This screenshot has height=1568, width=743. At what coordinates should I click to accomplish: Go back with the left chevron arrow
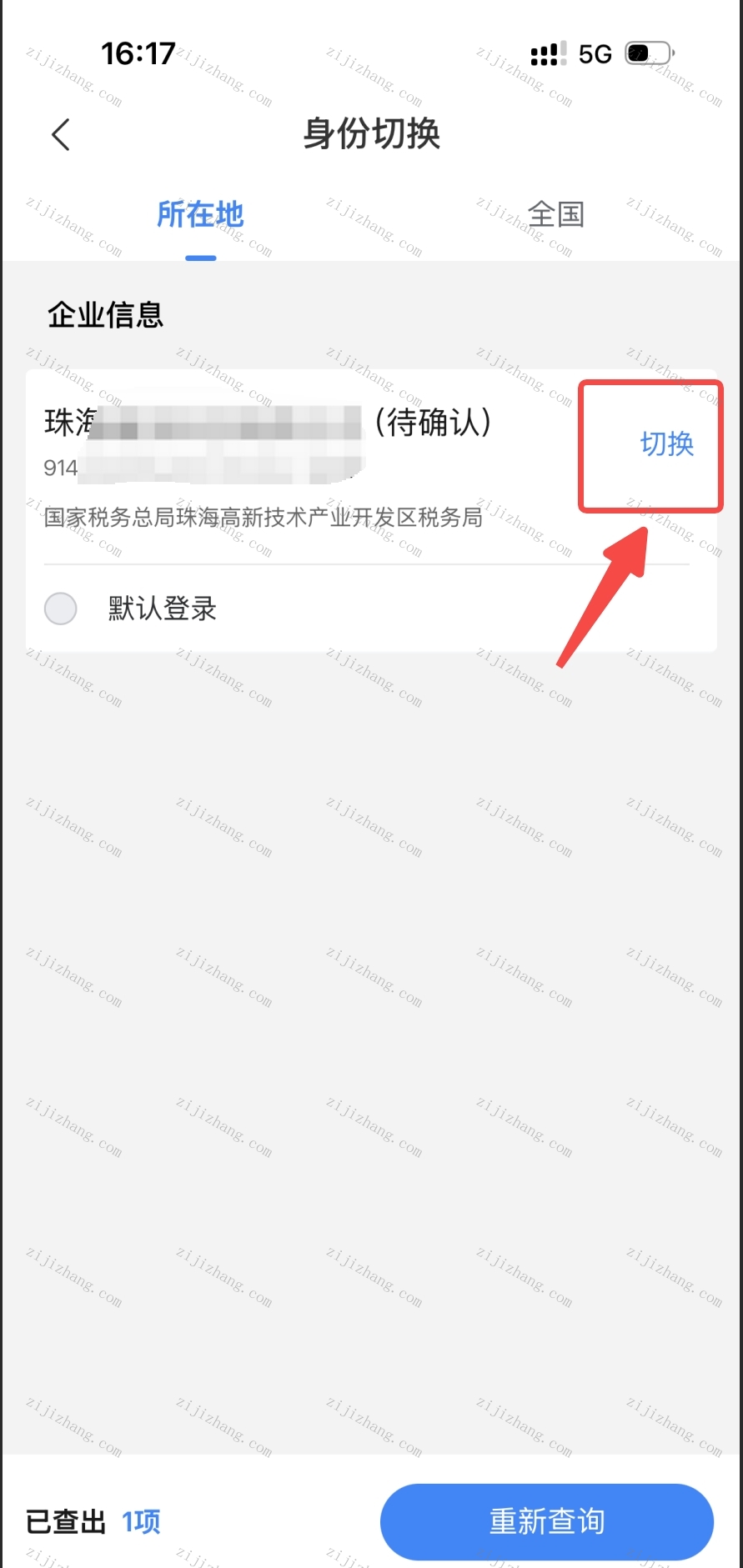[x=60, y=134]
